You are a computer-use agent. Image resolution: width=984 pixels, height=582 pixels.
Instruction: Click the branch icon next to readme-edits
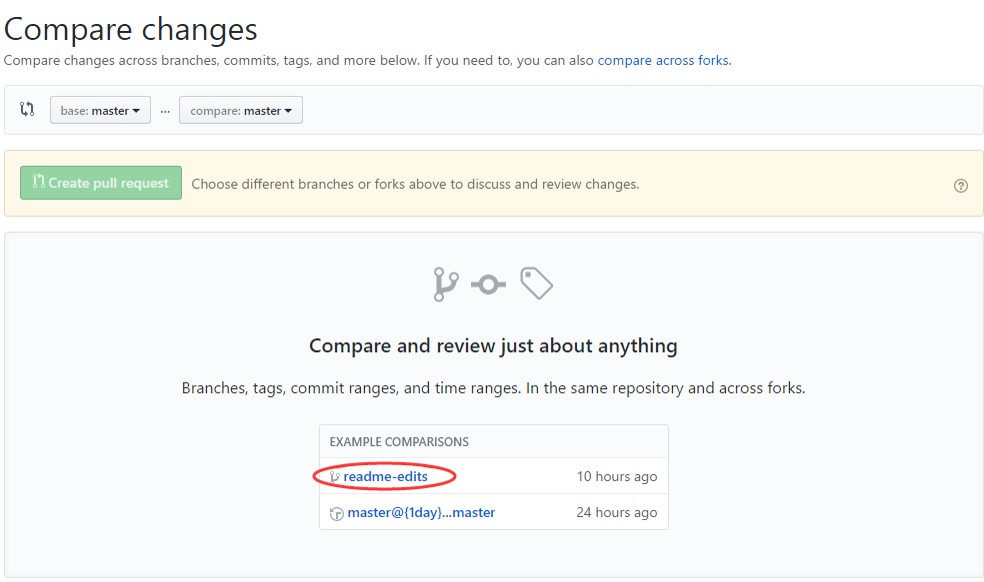click(336, 477)
